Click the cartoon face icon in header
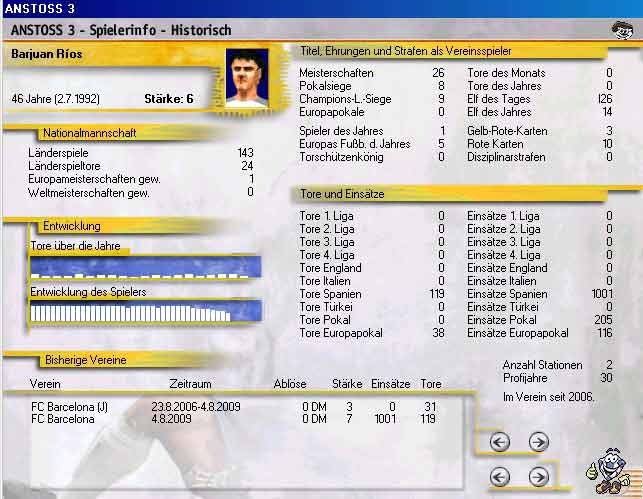The width and height of the screenshot is (643, 499). (622, 30)
